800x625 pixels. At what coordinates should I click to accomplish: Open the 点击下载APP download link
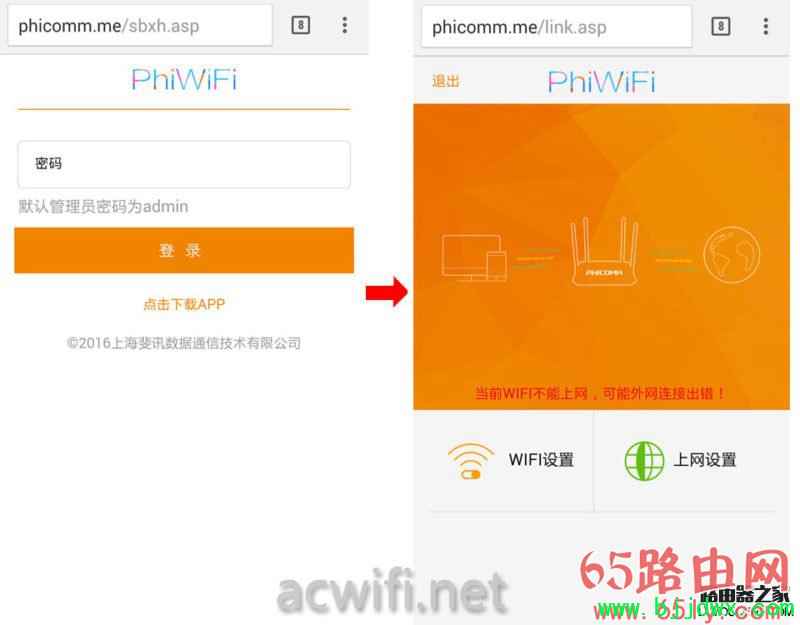(x=184, y=304)
